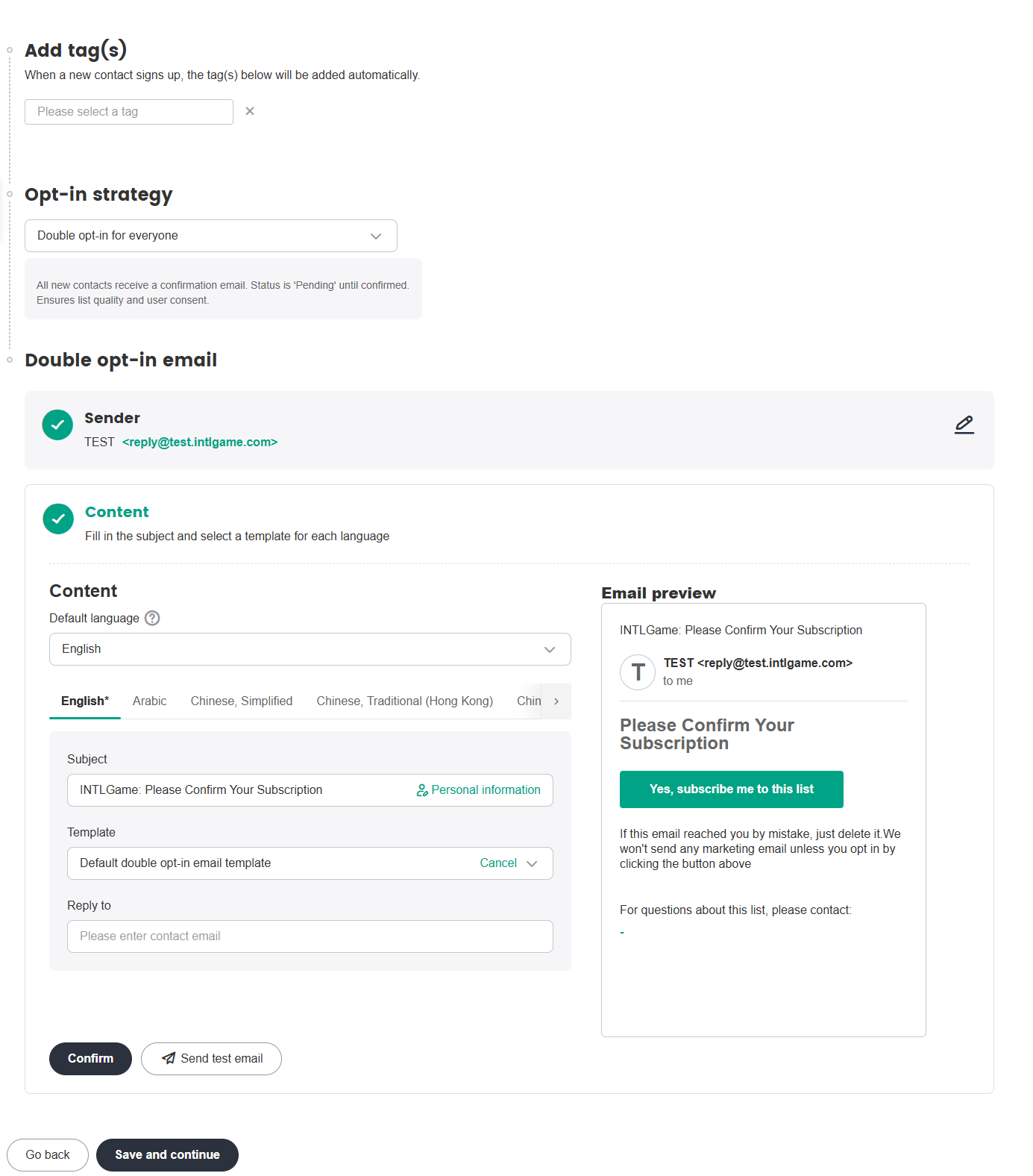Click the Please select a tag field
The height and width of the screenshot is (1176, 1033).
(128, 112)
